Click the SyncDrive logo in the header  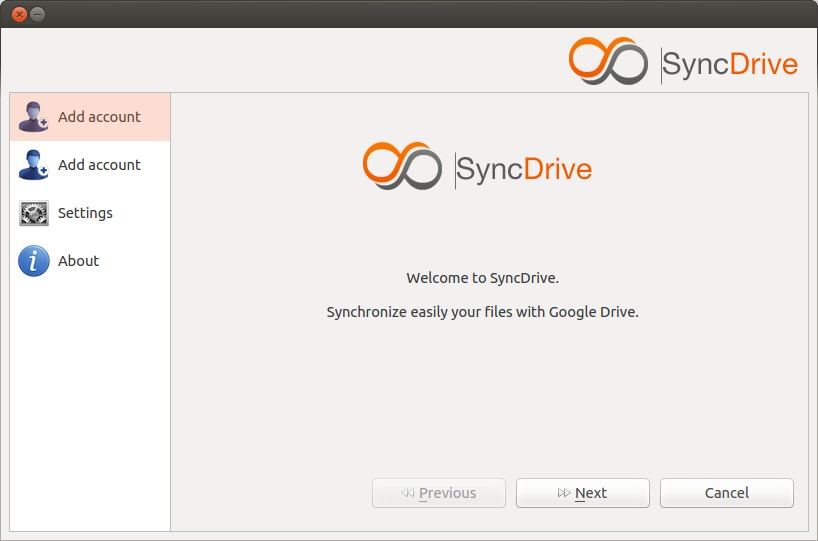(x=683, y=62)
